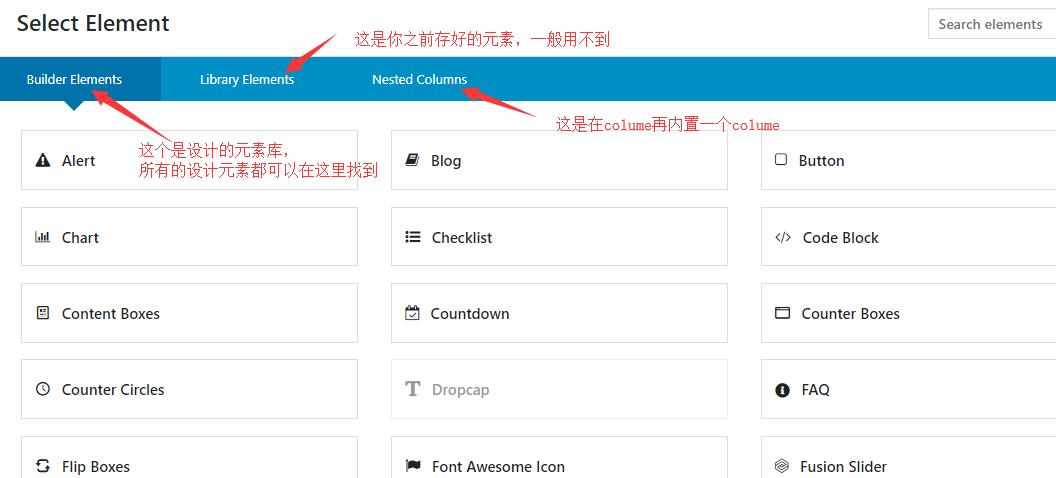Image resolution: width=1056 pixels, height=478 pixels.
Task: Click the Alert warning triangle icon
Action: [42, 160]
